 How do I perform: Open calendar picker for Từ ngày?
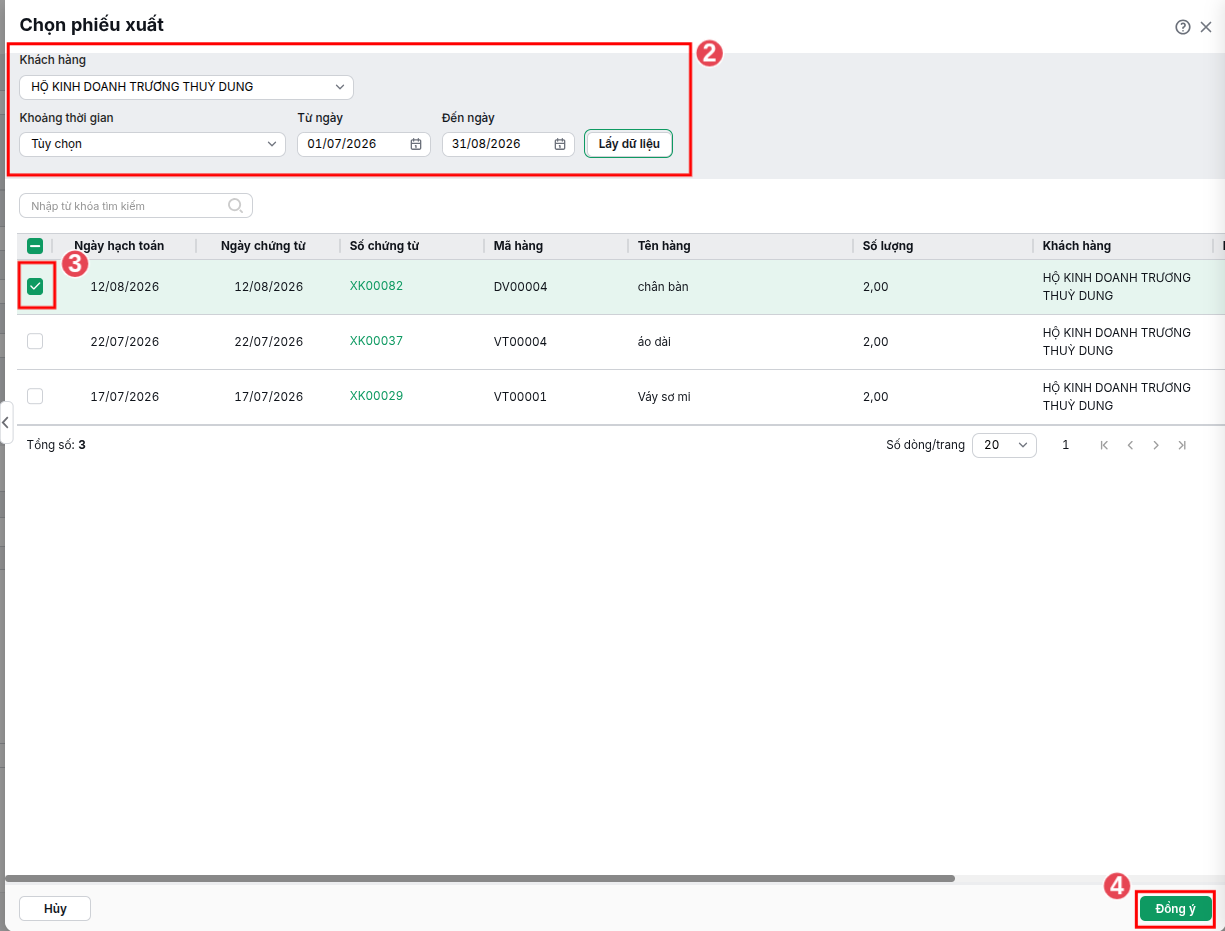pos(416,144)
